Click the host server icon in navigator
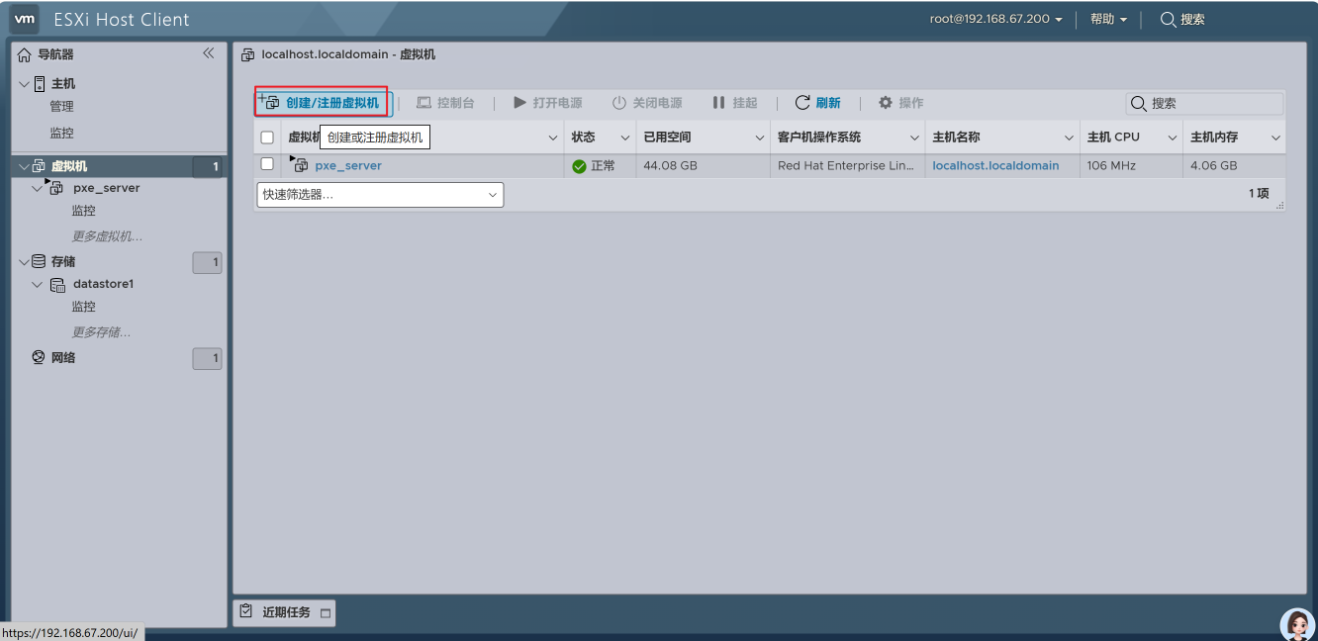The height and width of the screenshot is (641, 1318). pyautogui.click(x=40, y=84)
